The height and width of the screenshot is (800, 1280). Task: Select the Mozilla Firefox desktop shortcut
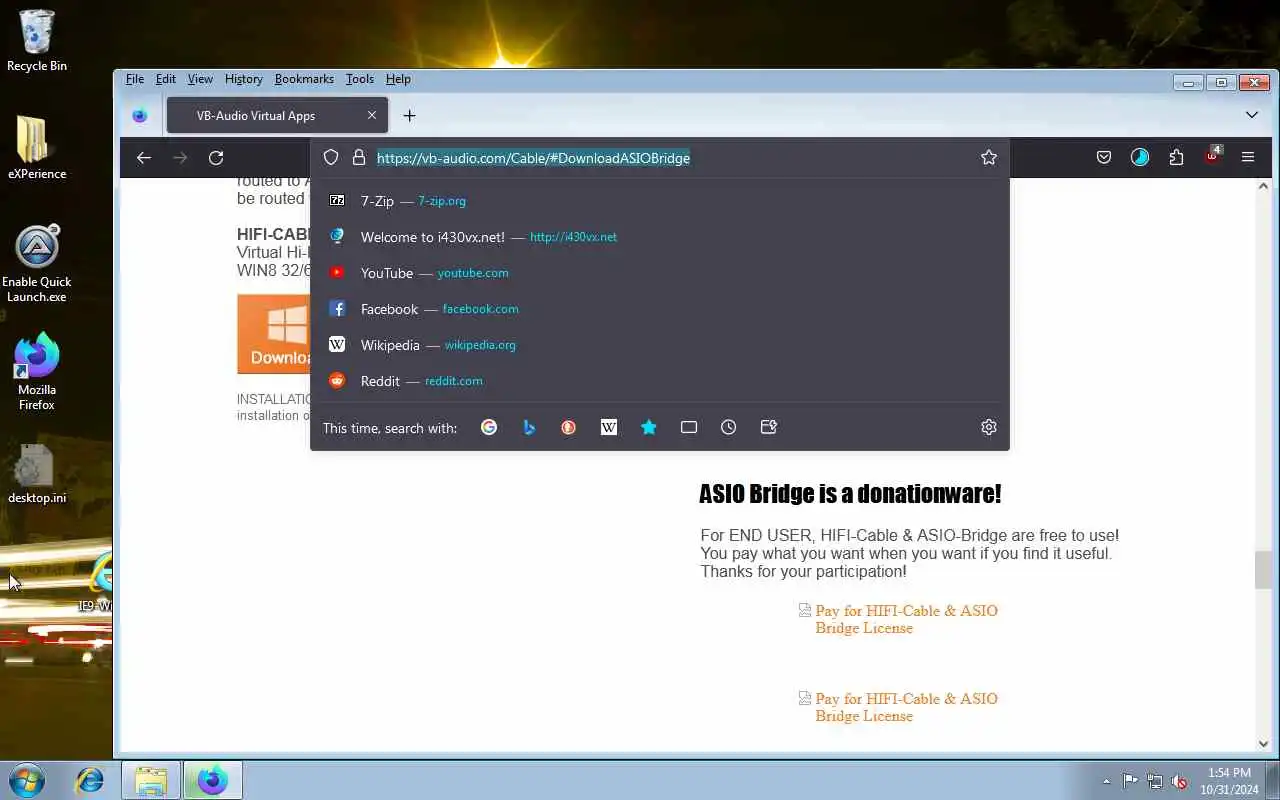(37, 372)
